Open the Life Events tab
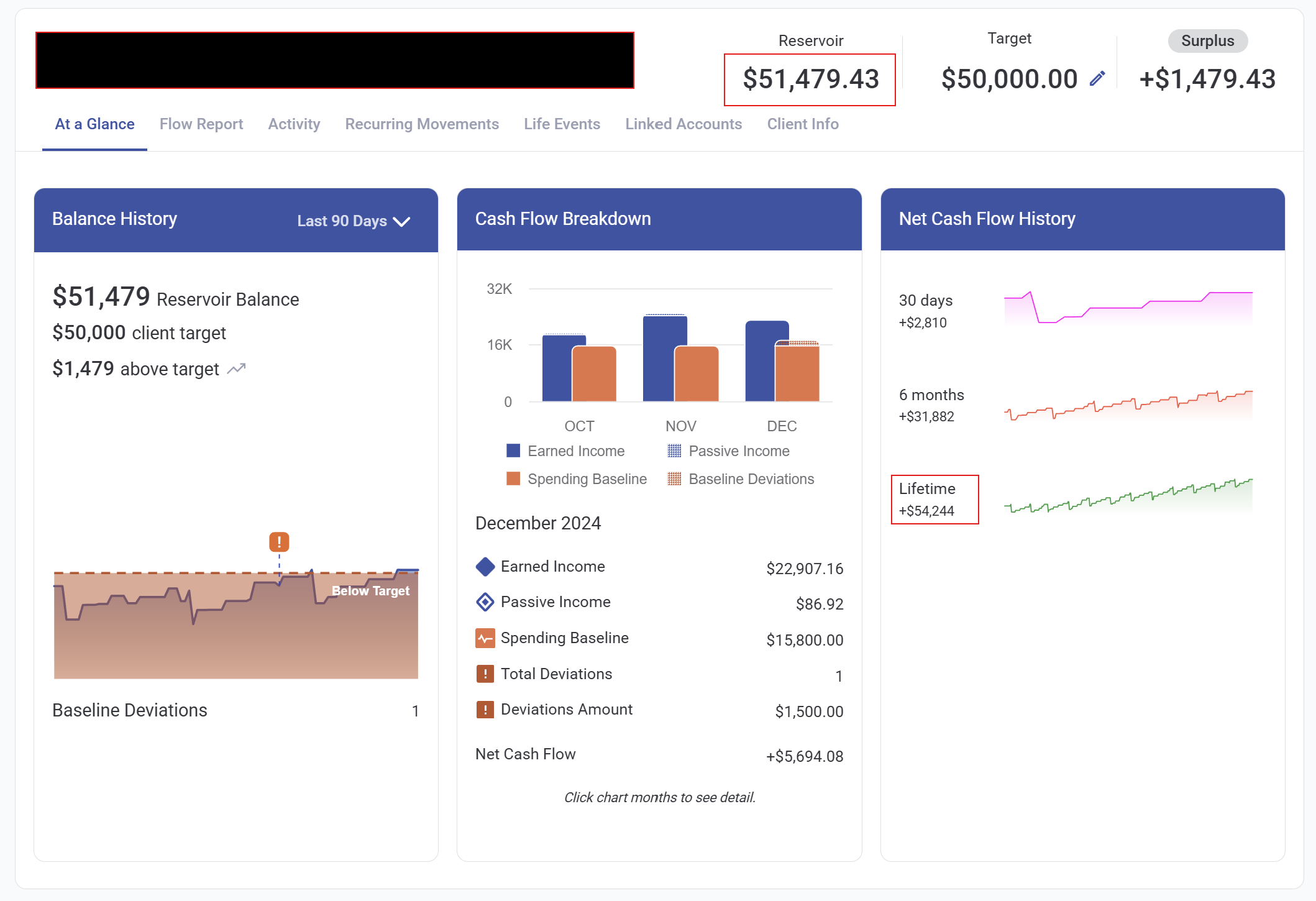This screenshot has height=901, width=1316. (562, 124)
